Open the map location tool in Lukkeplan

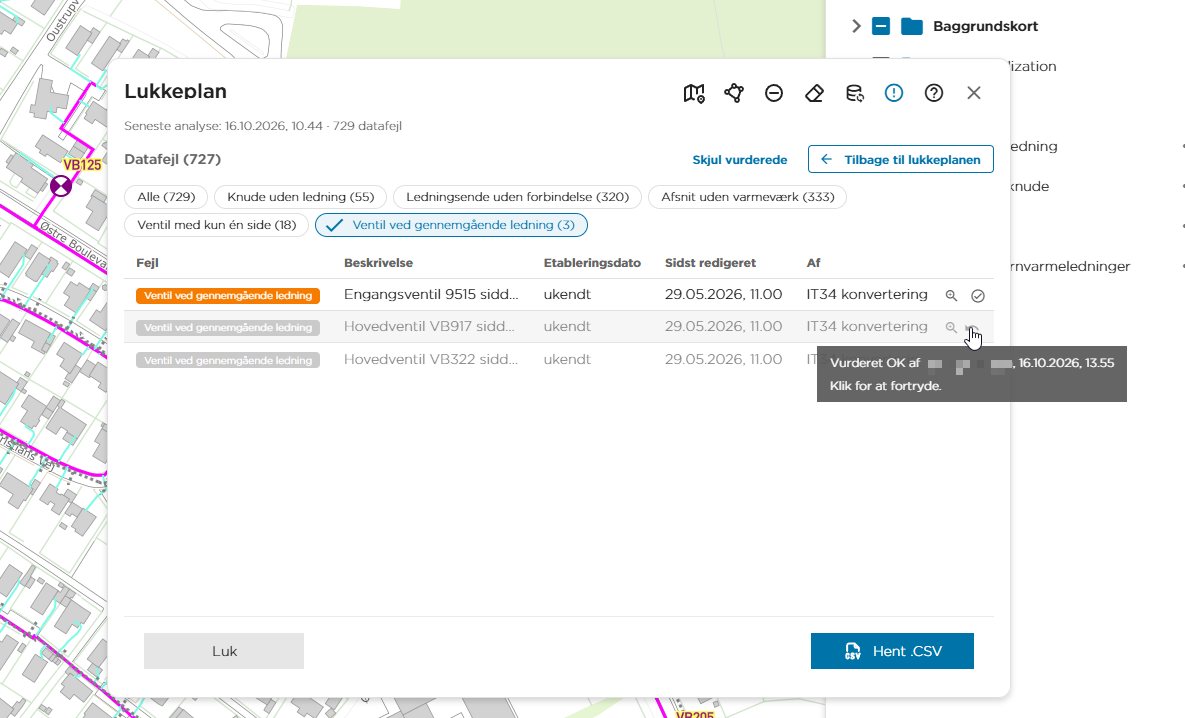tap(694, 93)
